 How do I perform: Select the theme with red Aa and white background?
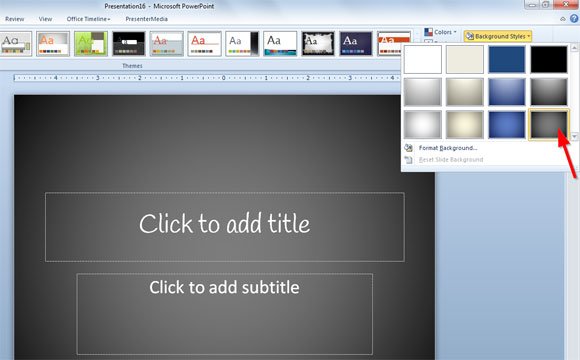(204, 44)
